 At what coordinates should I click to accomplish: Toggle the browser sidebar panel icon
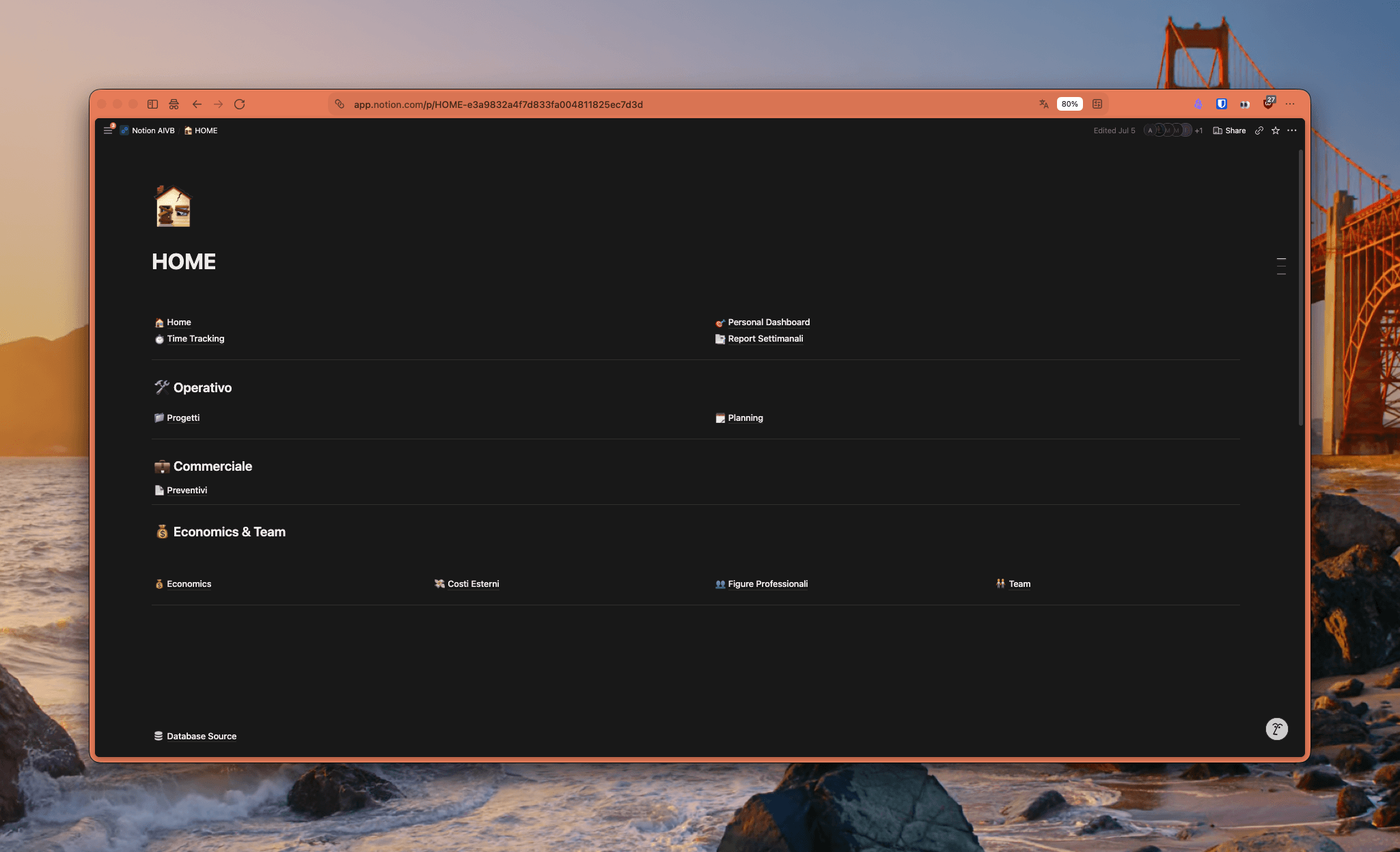point(152,104)
